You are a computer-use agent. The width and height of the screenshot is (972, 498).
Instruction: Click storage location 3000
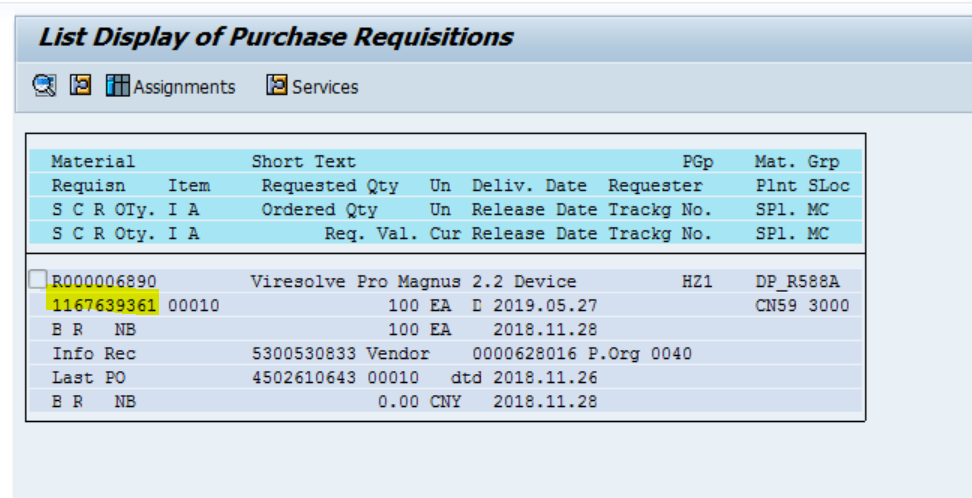pos(829,306)
